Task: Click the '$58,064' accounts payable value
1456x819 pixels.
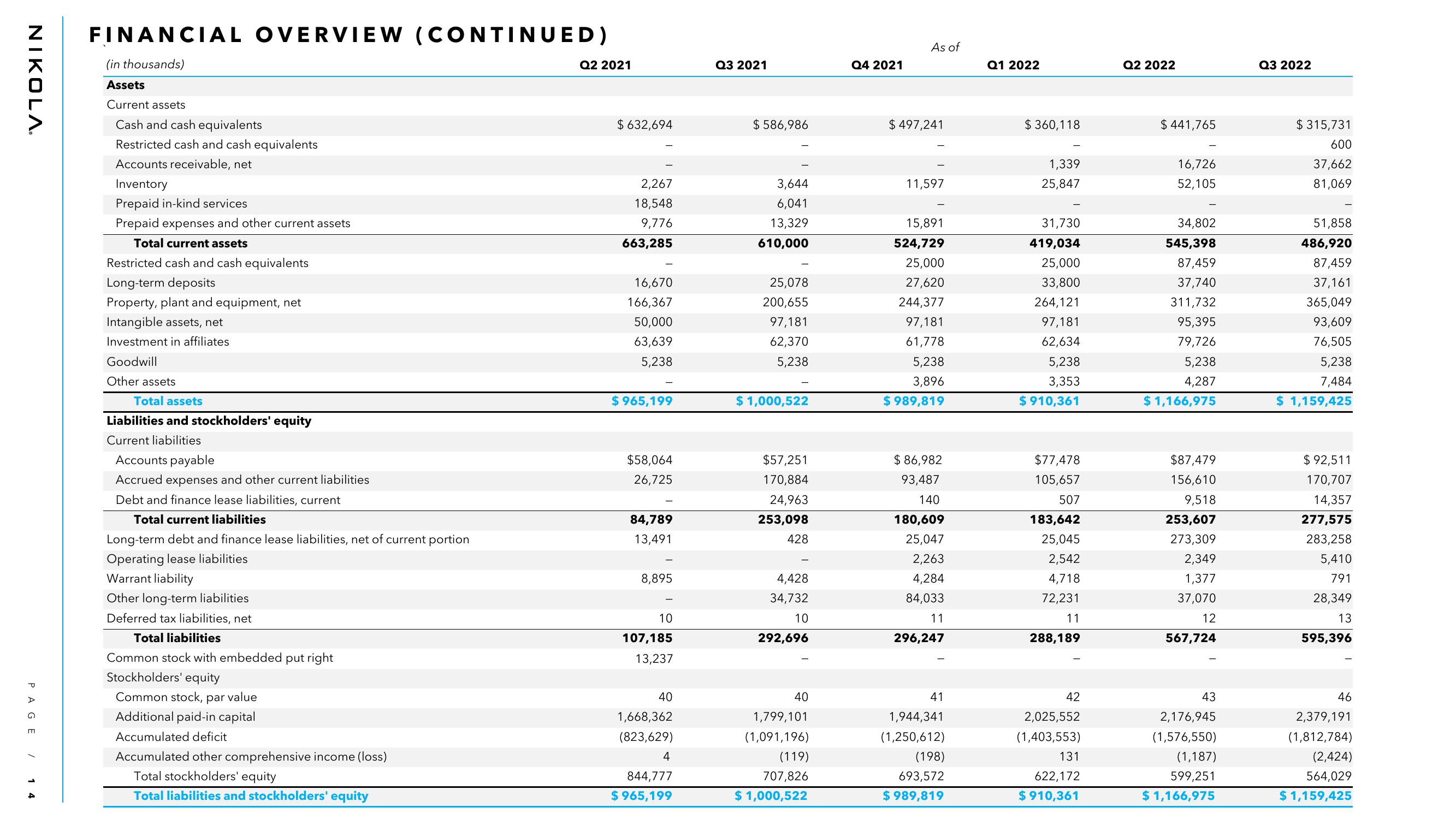Action: [x=650, y=460]
